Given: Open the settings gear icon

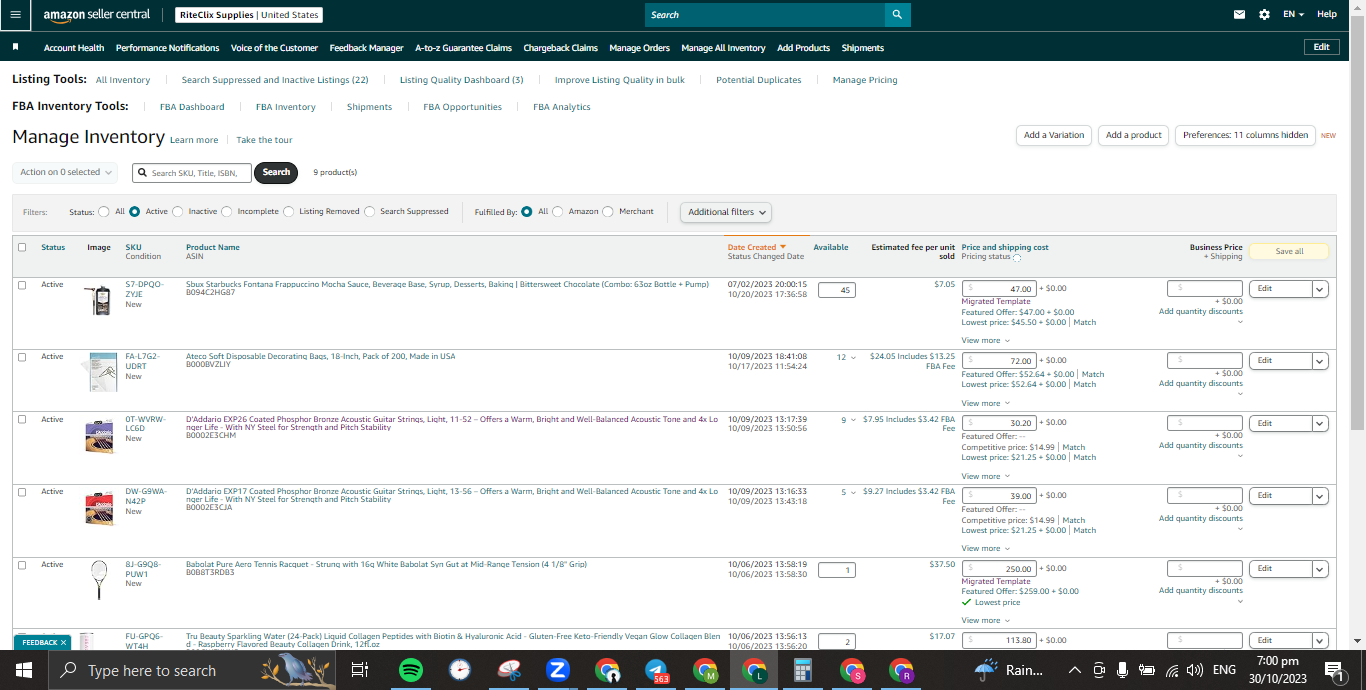Looking at the screenshot, I should click(1264, 15).
